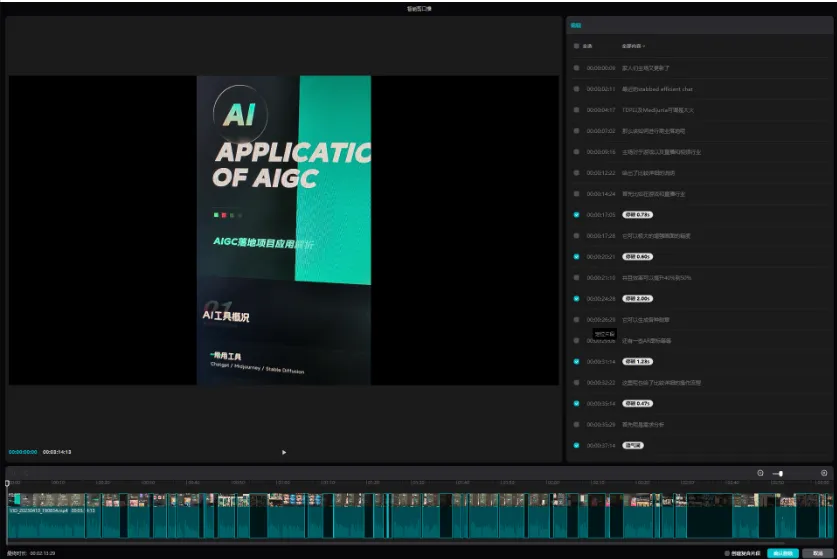
Task: Select the video clip thumbnail strip in the timeline
Action: [420, 500]
